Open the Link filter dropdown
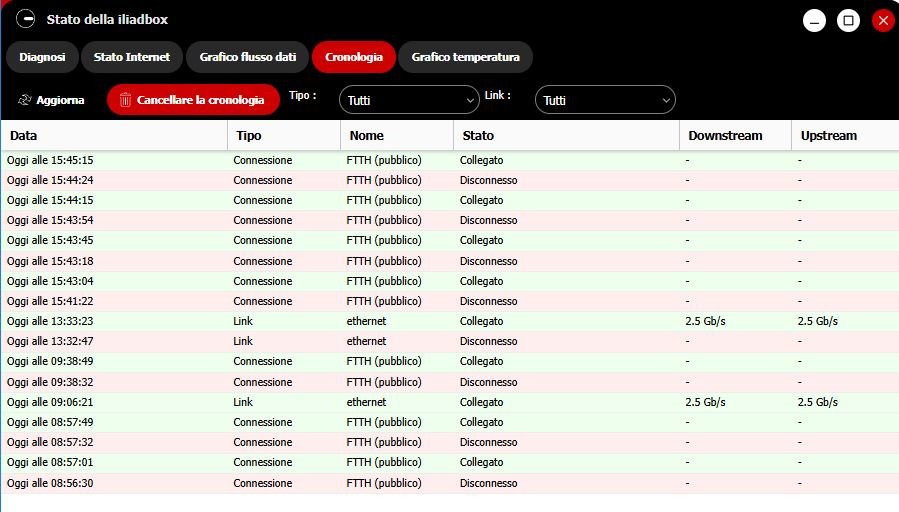 click(605, 100)
